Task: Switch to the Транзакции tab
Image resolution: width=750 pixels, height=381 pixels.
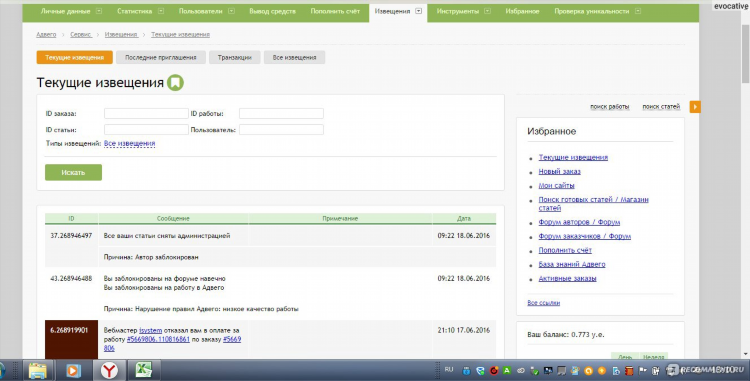Action: tap(234, 57)
